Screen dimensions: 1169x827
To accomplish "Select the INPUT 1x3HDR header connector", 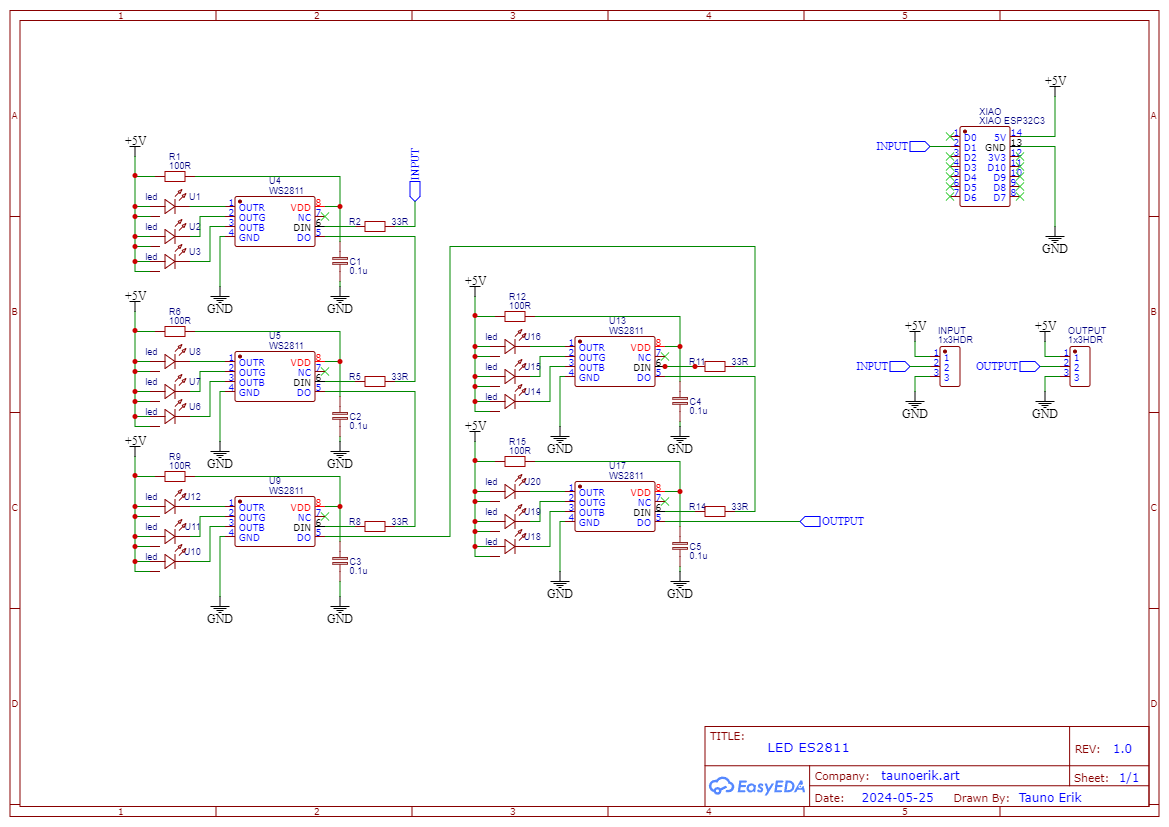I will coord(949,366).
